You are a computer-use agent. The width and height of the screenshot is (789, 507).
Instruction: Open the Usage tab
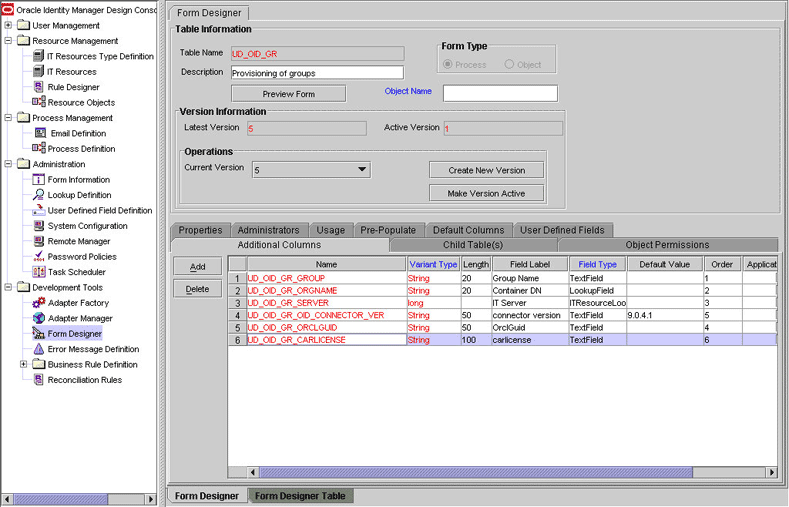pos(331,230)
